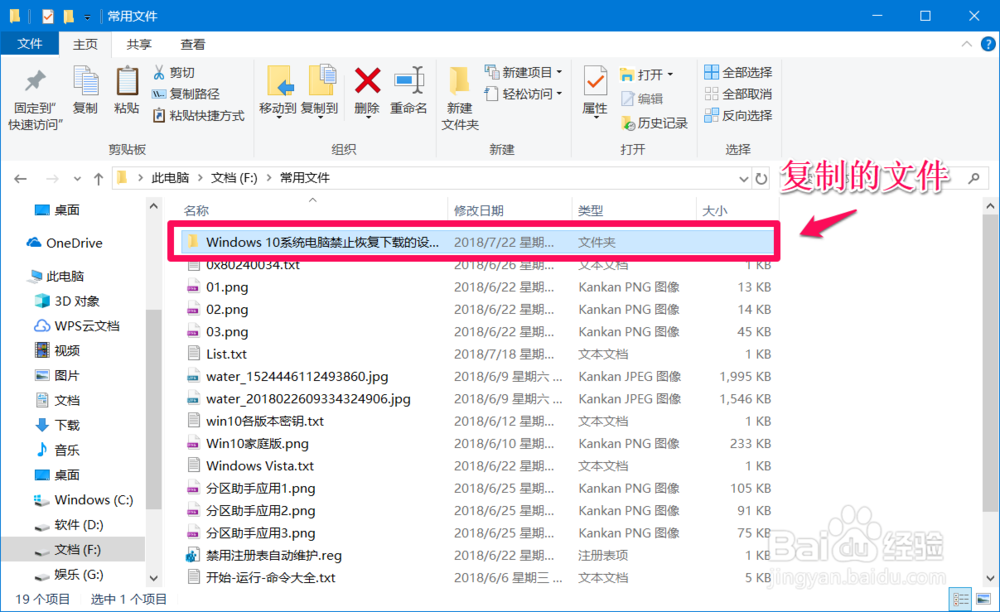Click the navigation pane scrollbar down arrow
This screenshot has width=1000, height=612.
pos(153,578)
